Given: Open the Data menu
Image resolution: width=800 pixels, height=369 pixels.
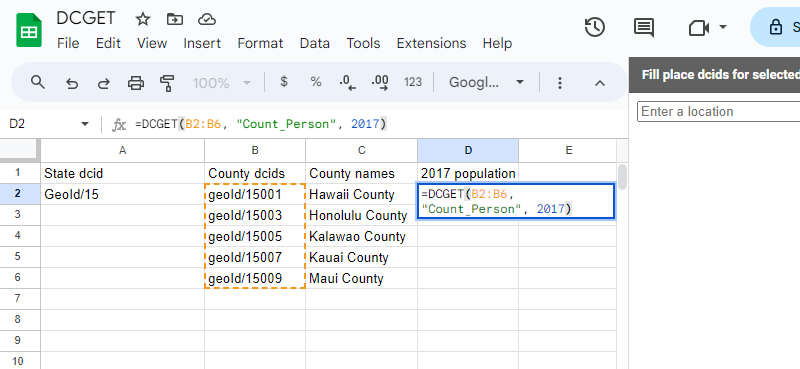Looking at the screenshot, I should (x=315, y=43).
